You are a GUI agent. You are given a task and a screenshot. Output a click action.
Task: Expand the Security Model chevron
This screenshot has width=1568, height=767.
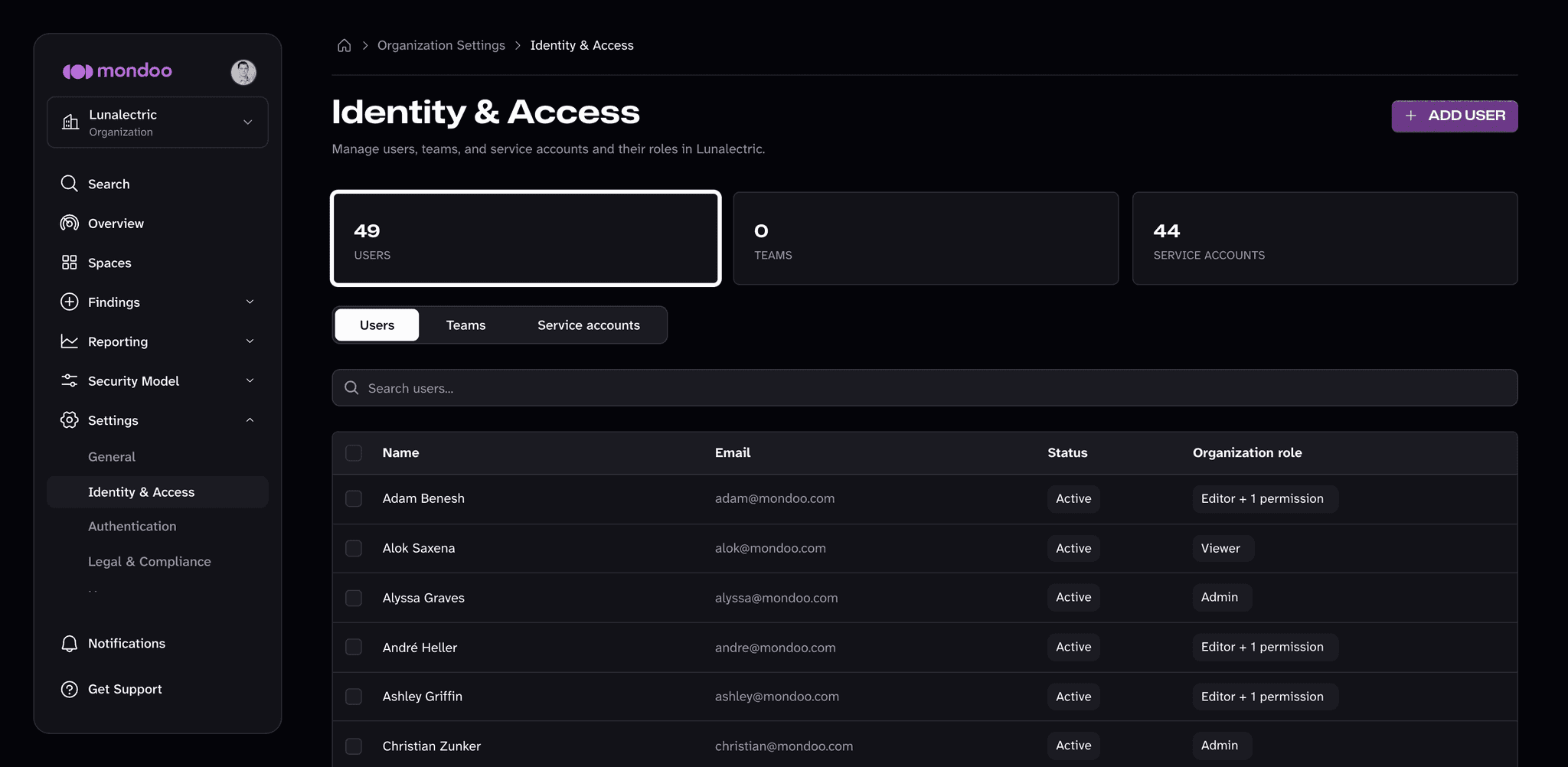click(250, 380)
